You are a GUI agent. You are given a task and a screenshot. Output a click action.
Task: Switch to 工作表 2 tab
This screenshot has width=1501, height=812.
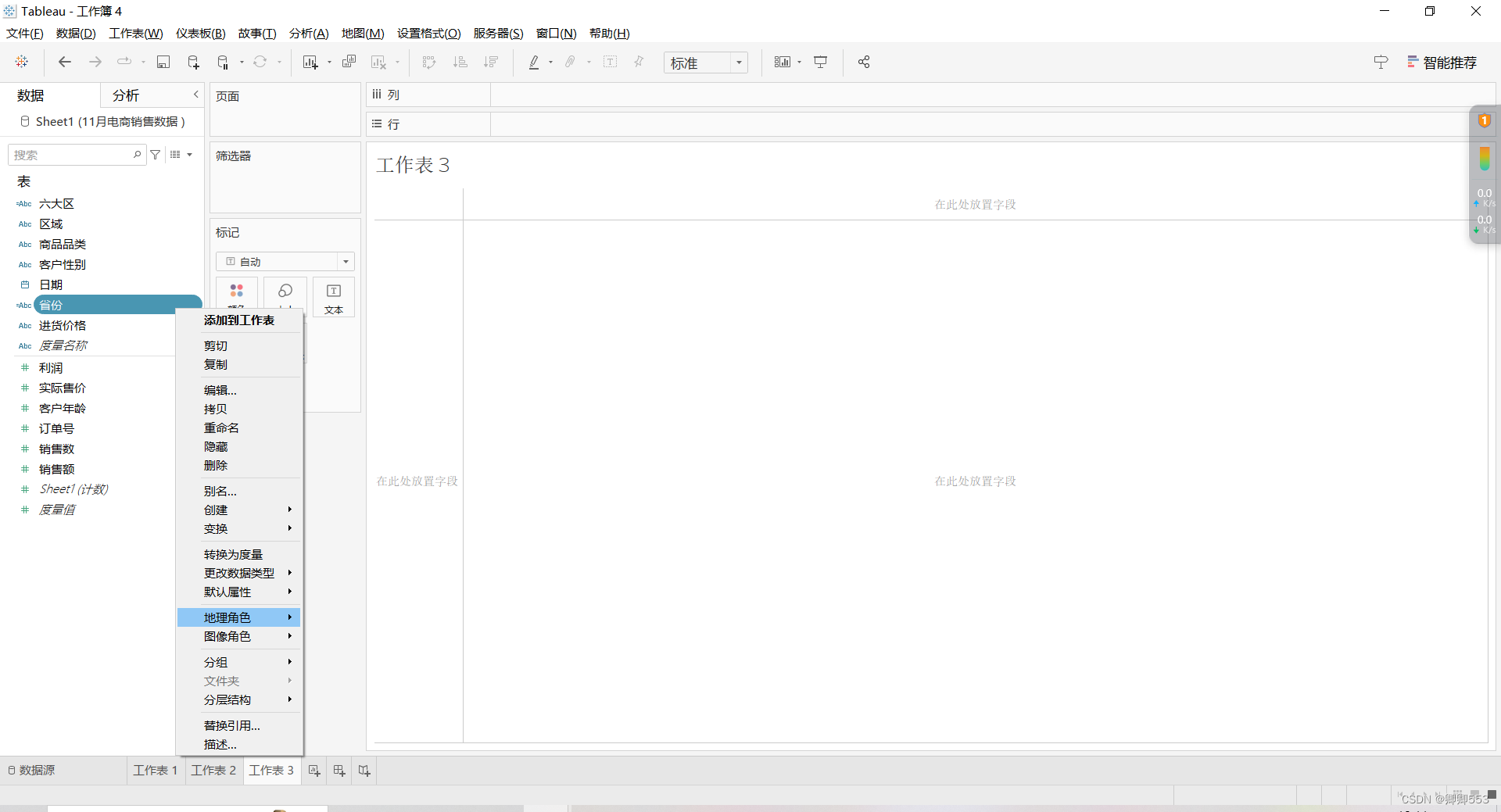[213, 771]
